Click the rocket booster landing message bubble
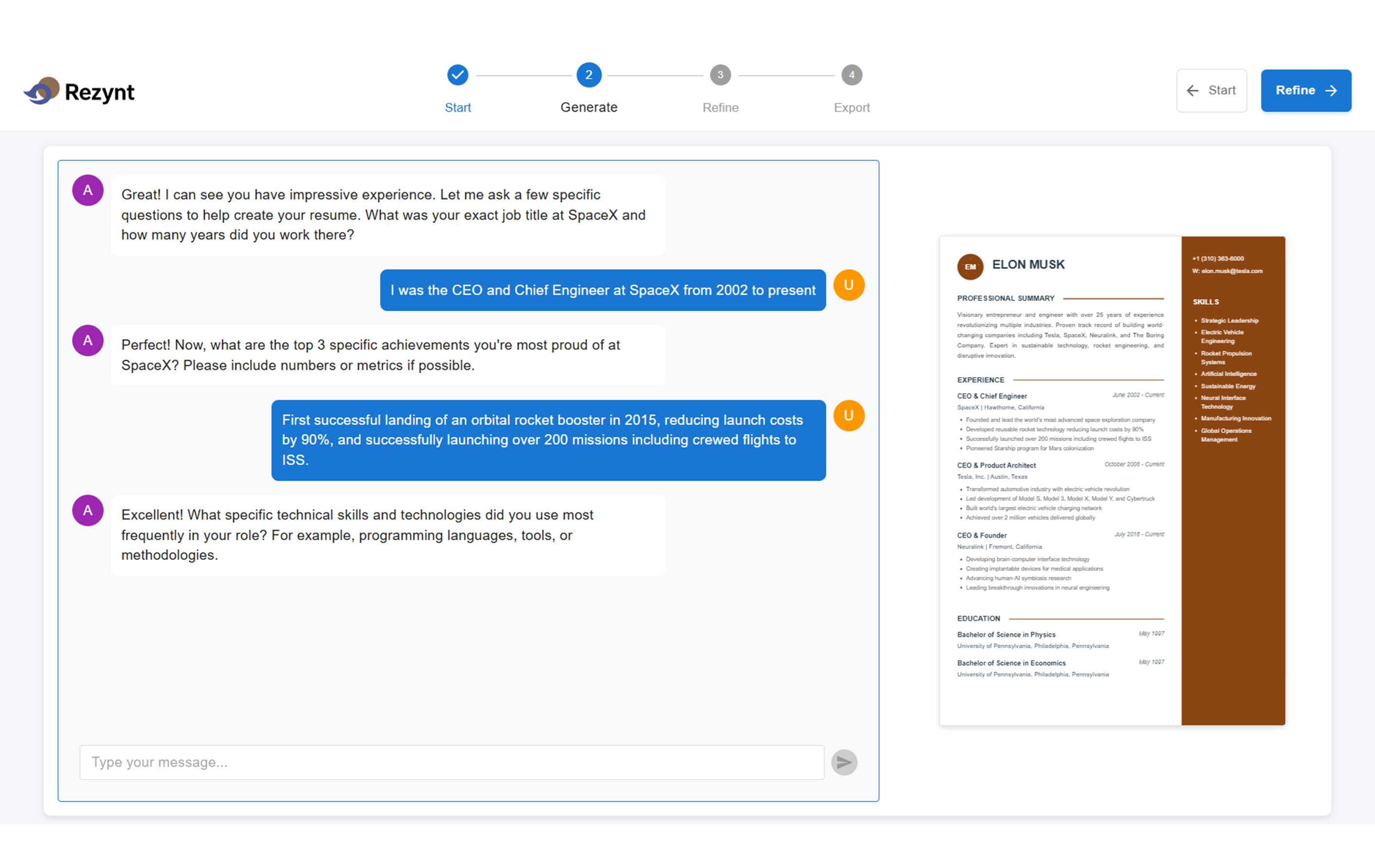This screenshot has width=1375, height=868. click(548, 440)
